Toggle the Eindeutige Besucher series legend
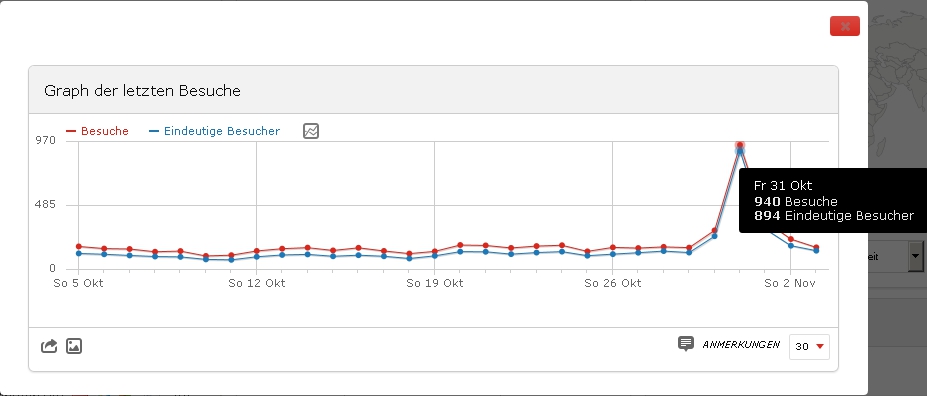 click(215, 131)
